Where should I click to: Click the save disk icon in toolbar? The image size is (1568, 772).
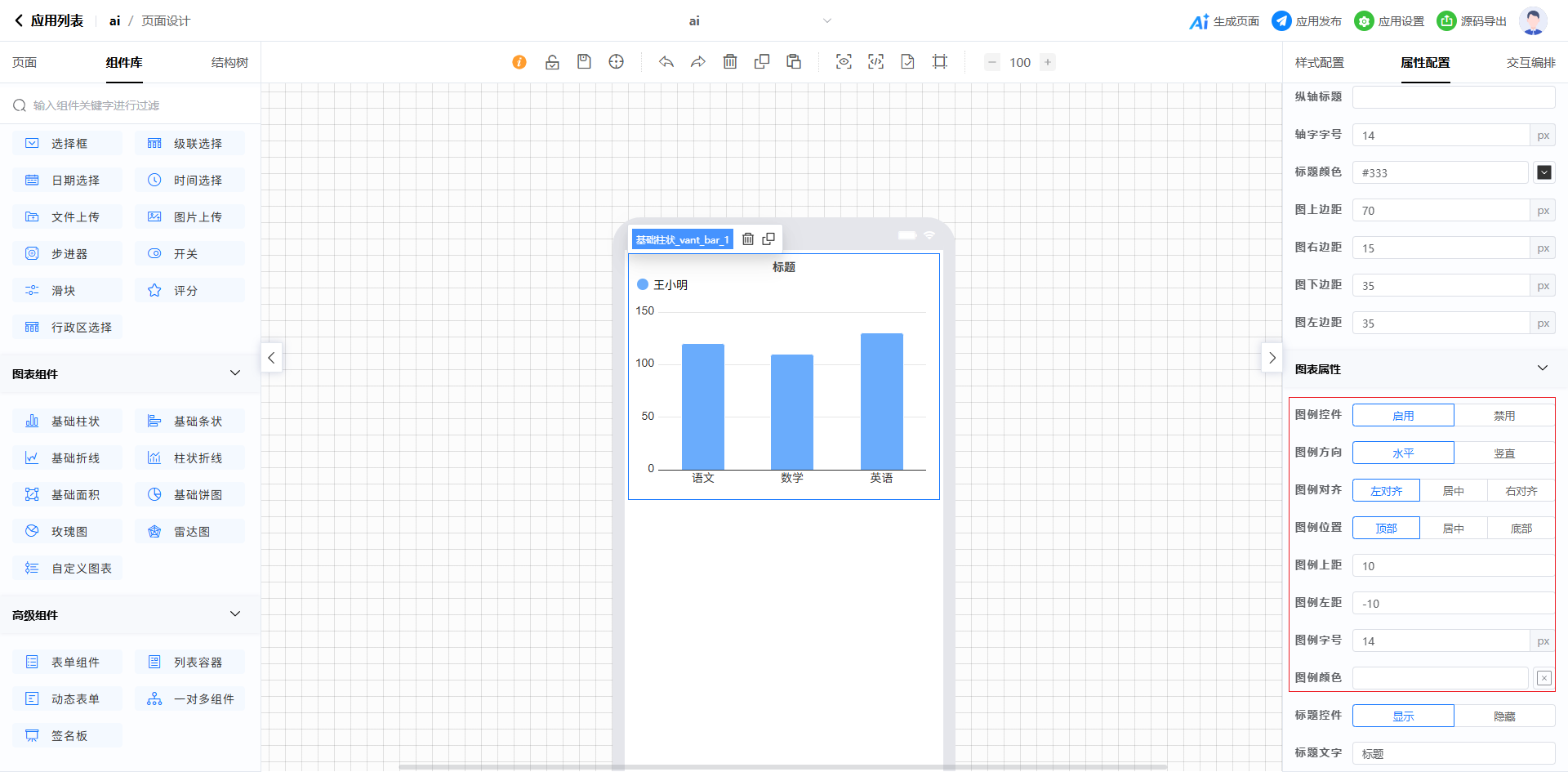(x=584, y=62)
